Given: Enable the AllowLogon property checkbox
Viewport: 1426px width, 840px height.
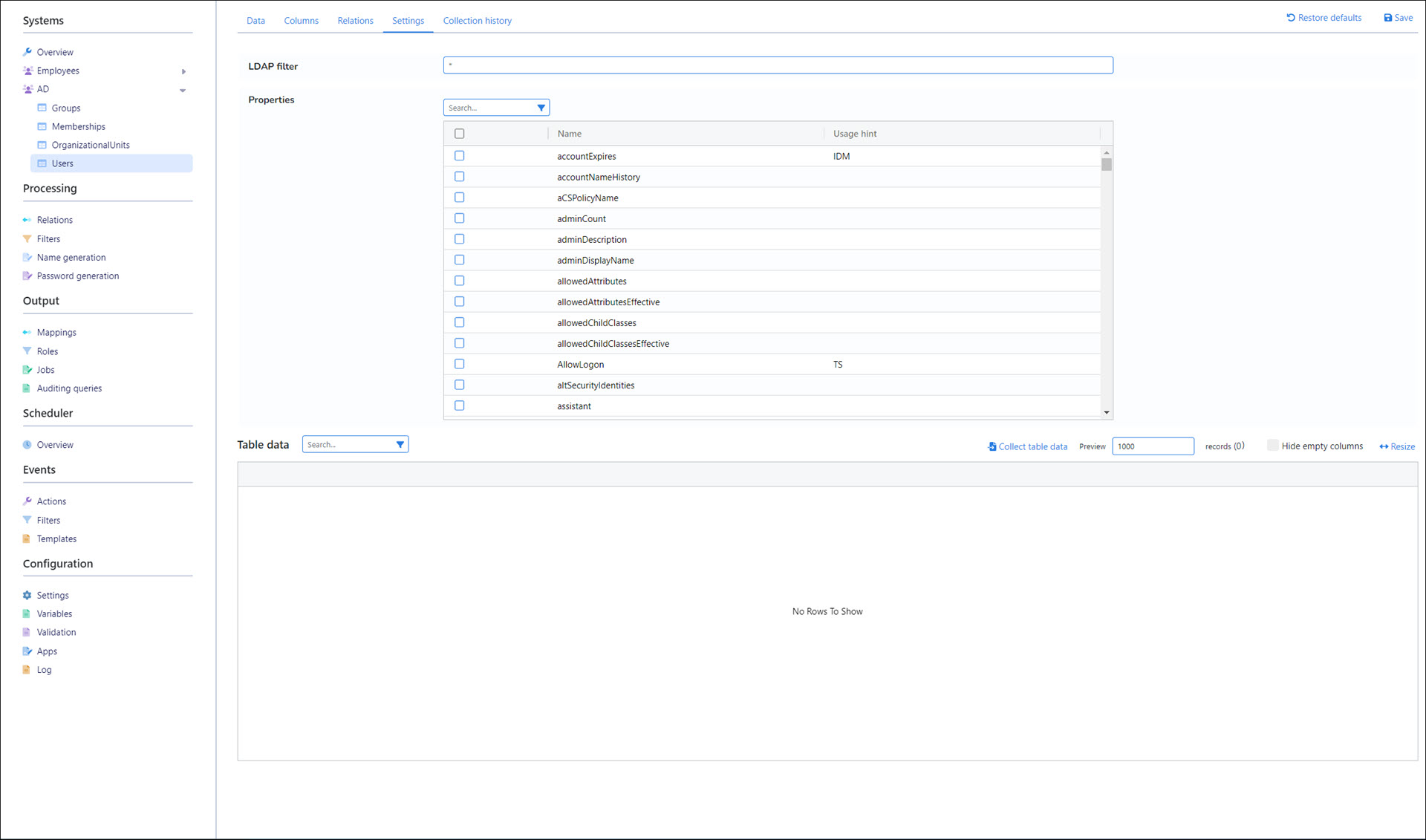Looking at the screenshot, I should coord(459,364).
